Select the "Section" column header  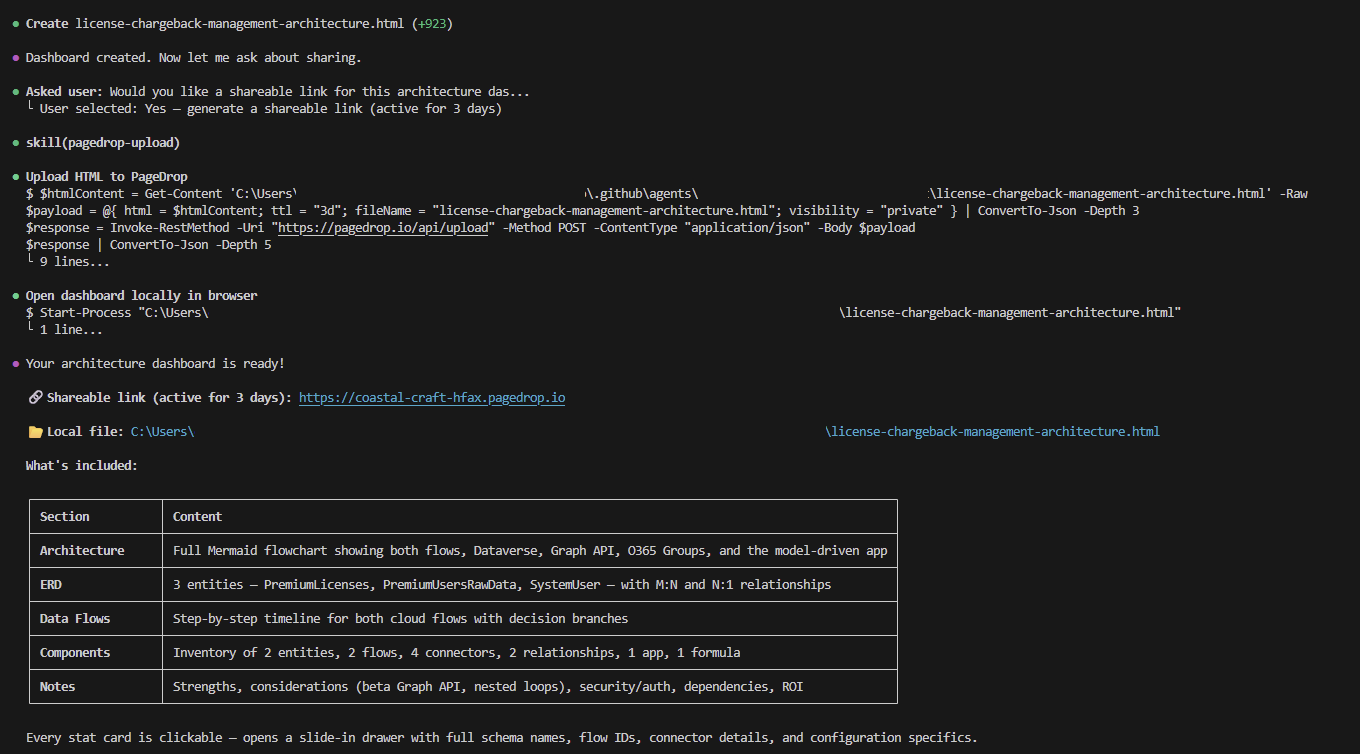[64, 516]
